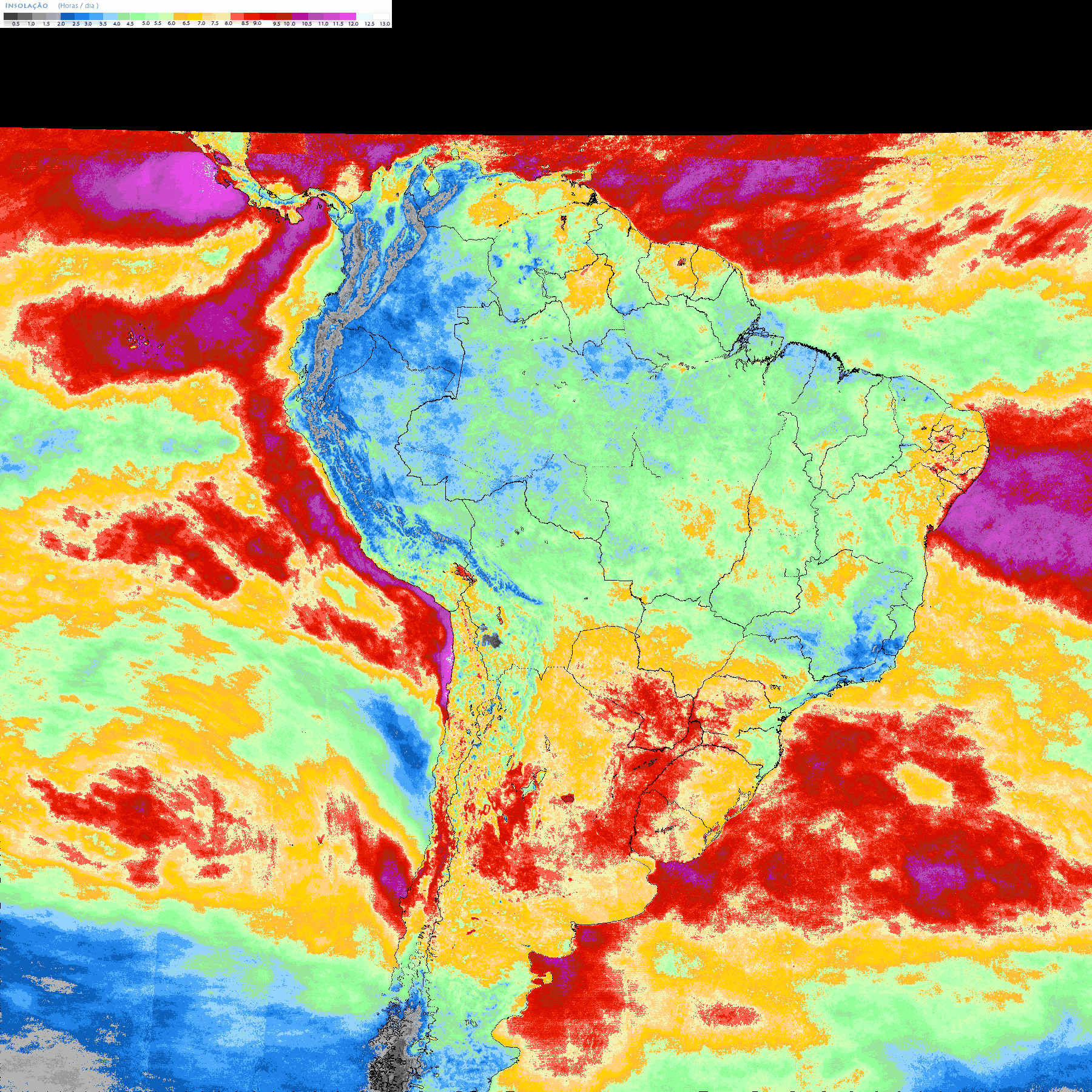Click the 1.0 legend value
Image resolution: width=1092 pixels, height=1092 pixels.
click(31, 24)
